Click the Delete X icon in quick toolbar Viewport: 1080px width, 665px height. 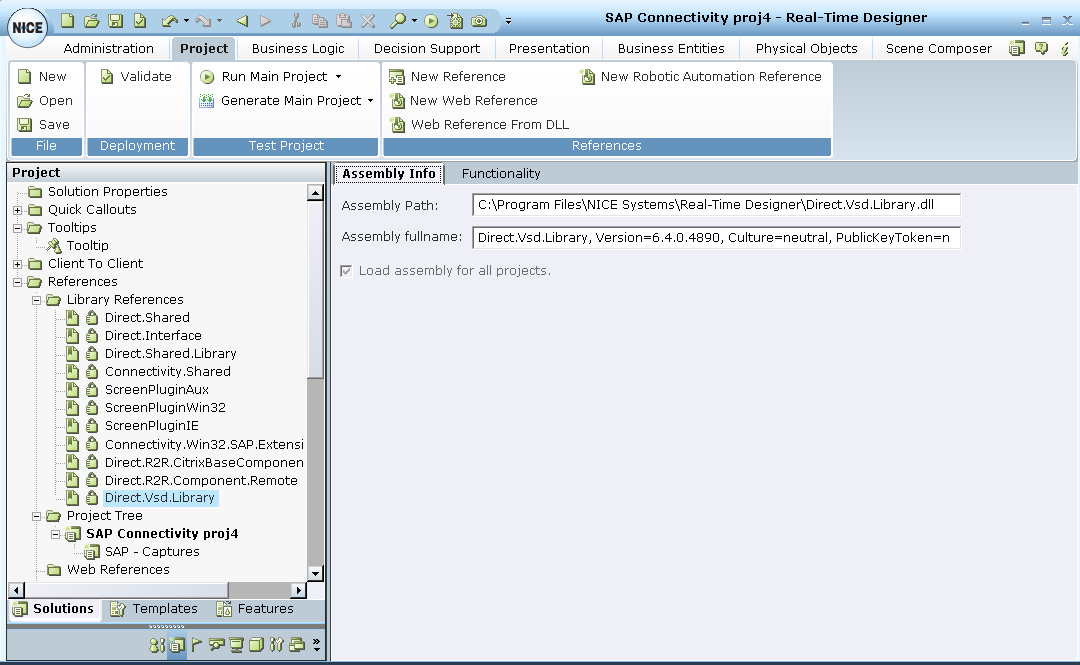(368, 21)
